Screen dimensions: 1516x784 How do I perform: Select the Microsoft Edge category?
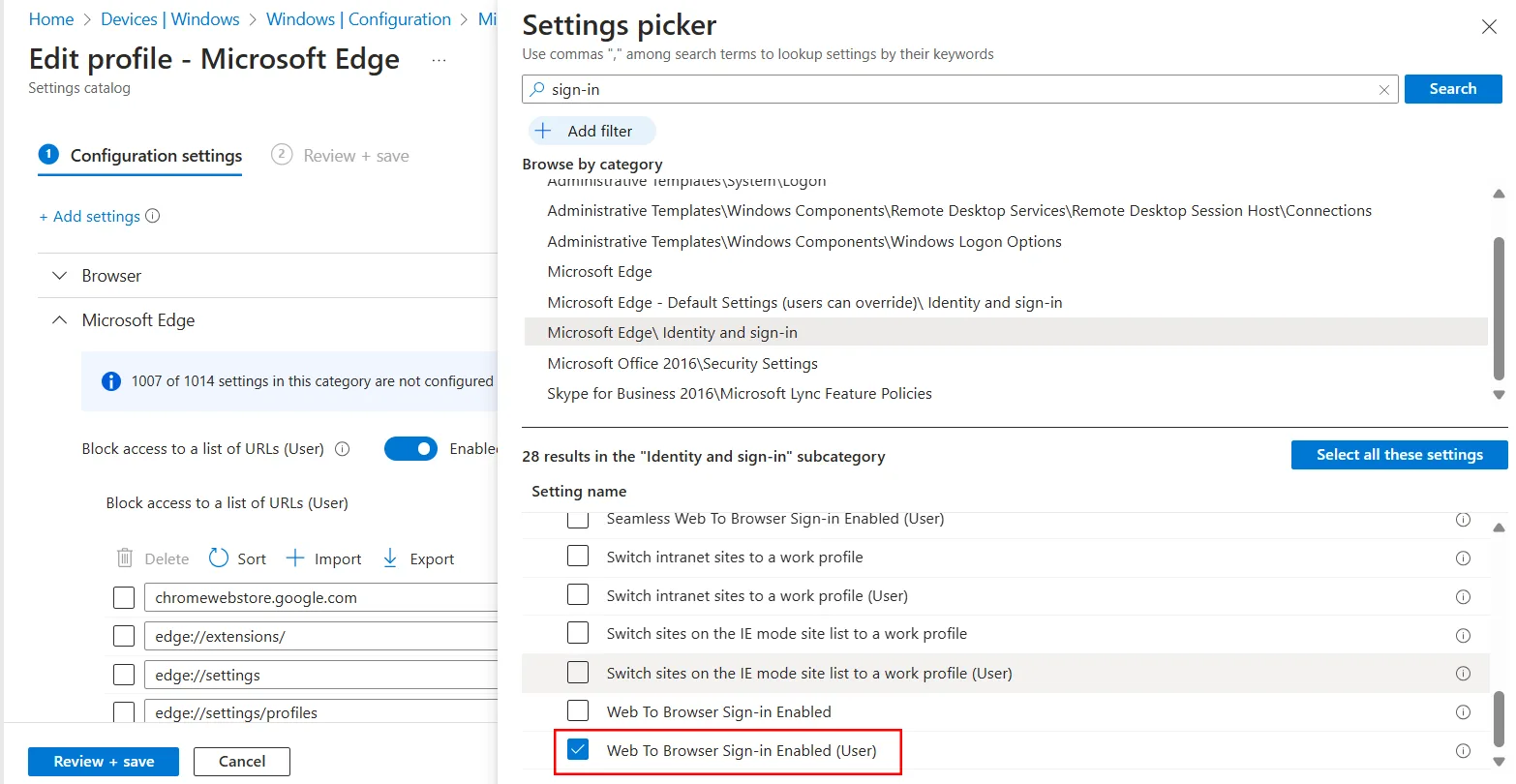pyautogui.click(x=599, y=272)
